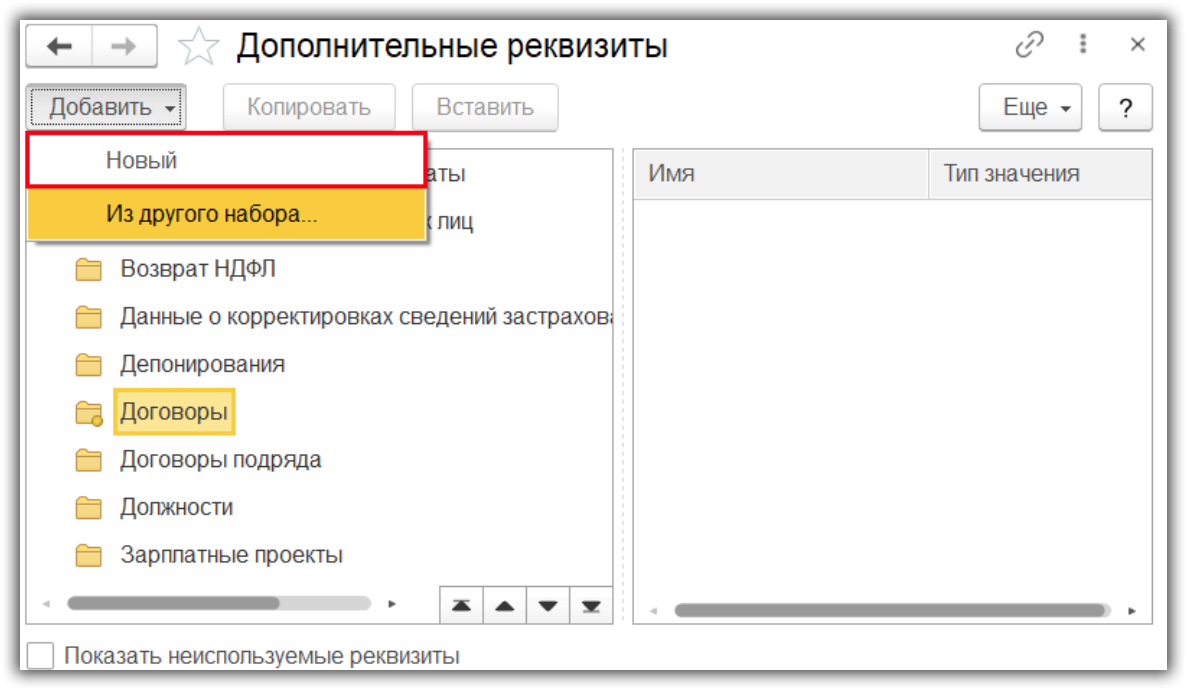
Task: Open the Добавить dropdown button
Action: point(106,107)
